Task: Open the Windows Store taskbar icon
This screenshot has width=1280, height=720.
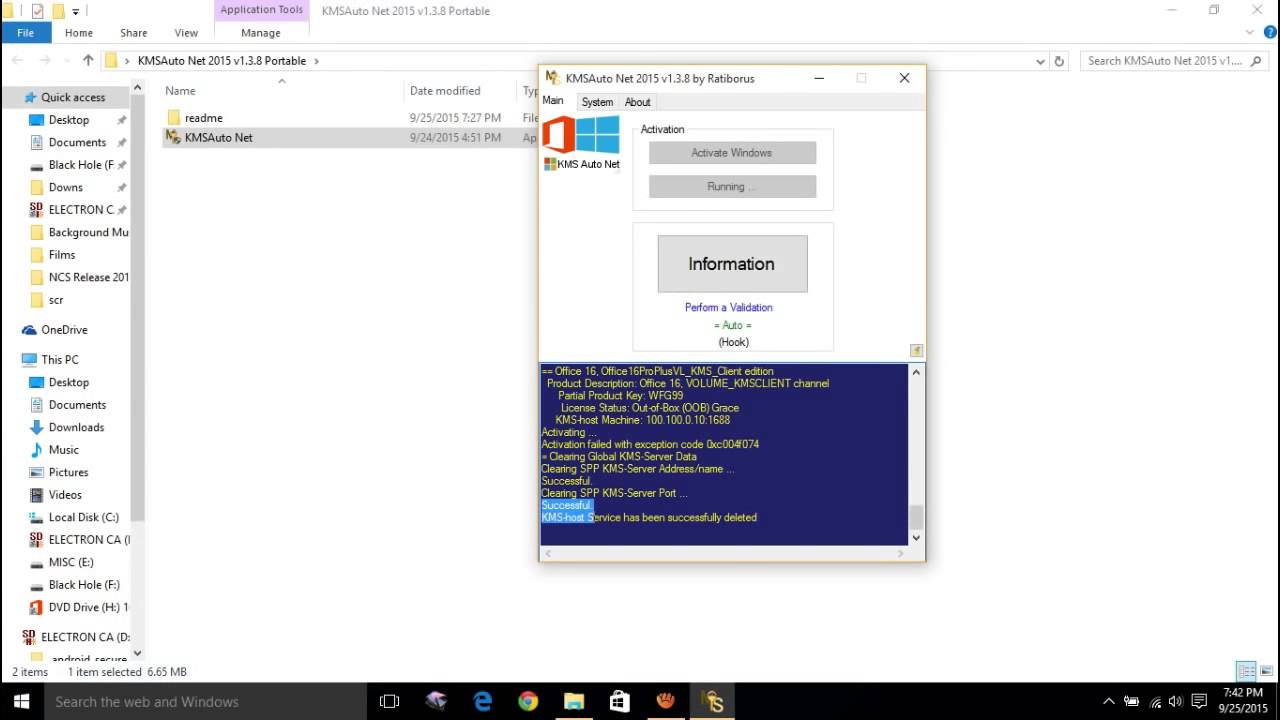Action: [x=619, y=702]
